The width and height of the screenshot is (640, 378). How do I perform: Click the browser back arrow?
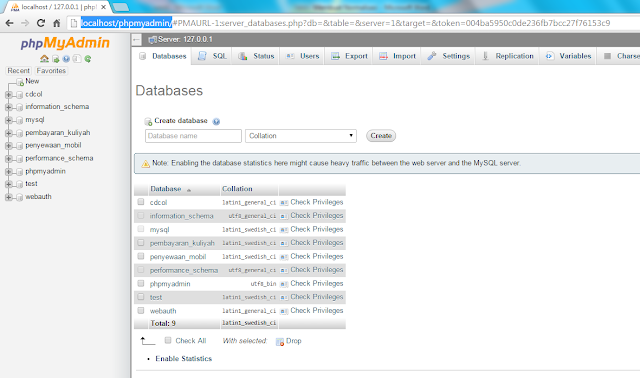click(9, 23)
